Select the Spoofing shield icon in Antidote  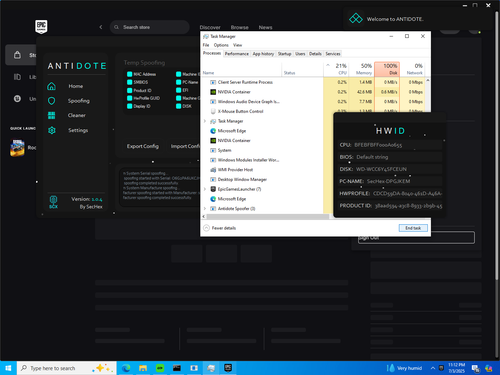tap(51, 101)
